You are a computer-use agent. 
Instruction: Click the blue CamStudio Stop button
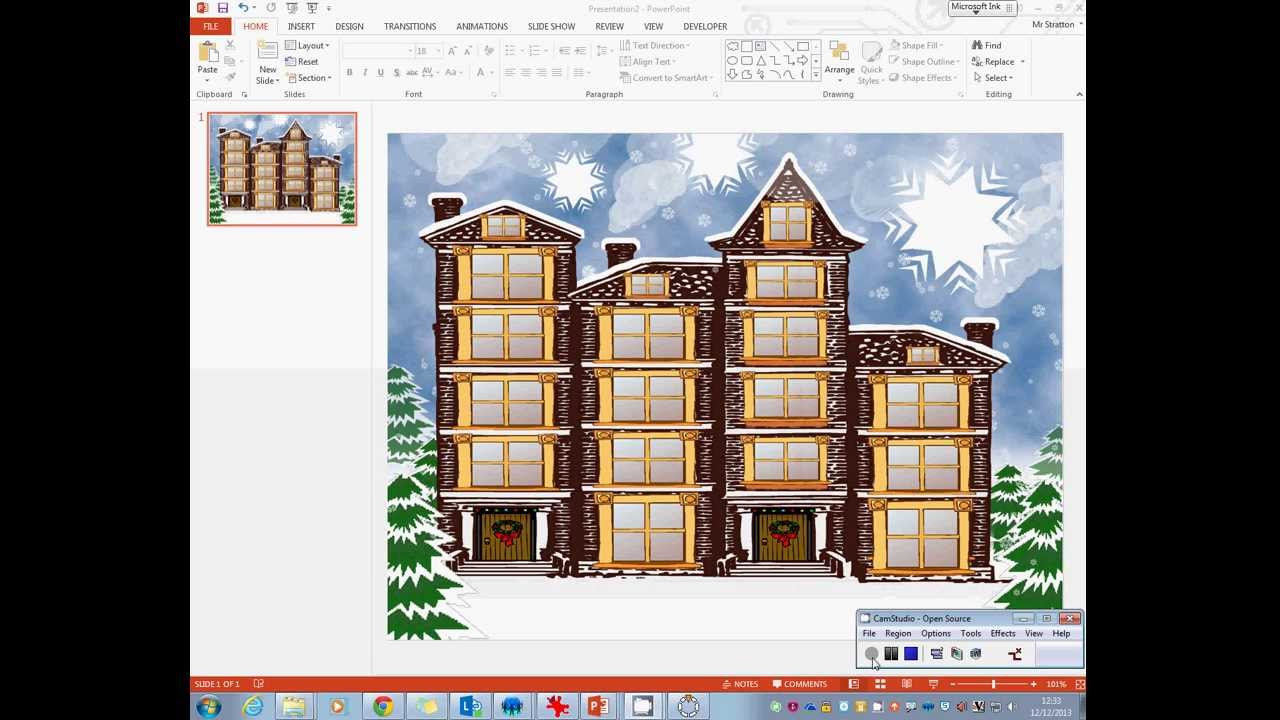pos(911,654)
